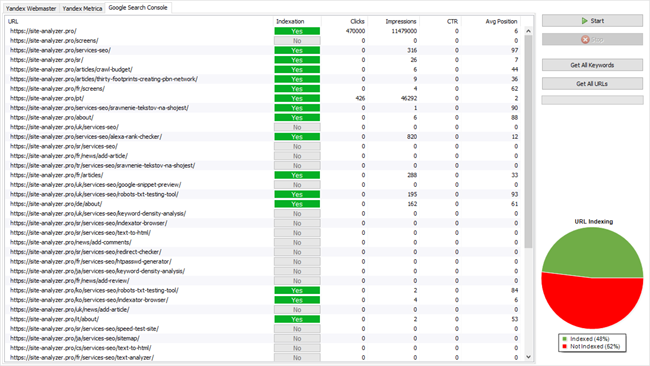Switch to the Yandex Webmaster tab
Image resolution: width=650 pixels, height=366 pixels.
(x=31, y=8)
